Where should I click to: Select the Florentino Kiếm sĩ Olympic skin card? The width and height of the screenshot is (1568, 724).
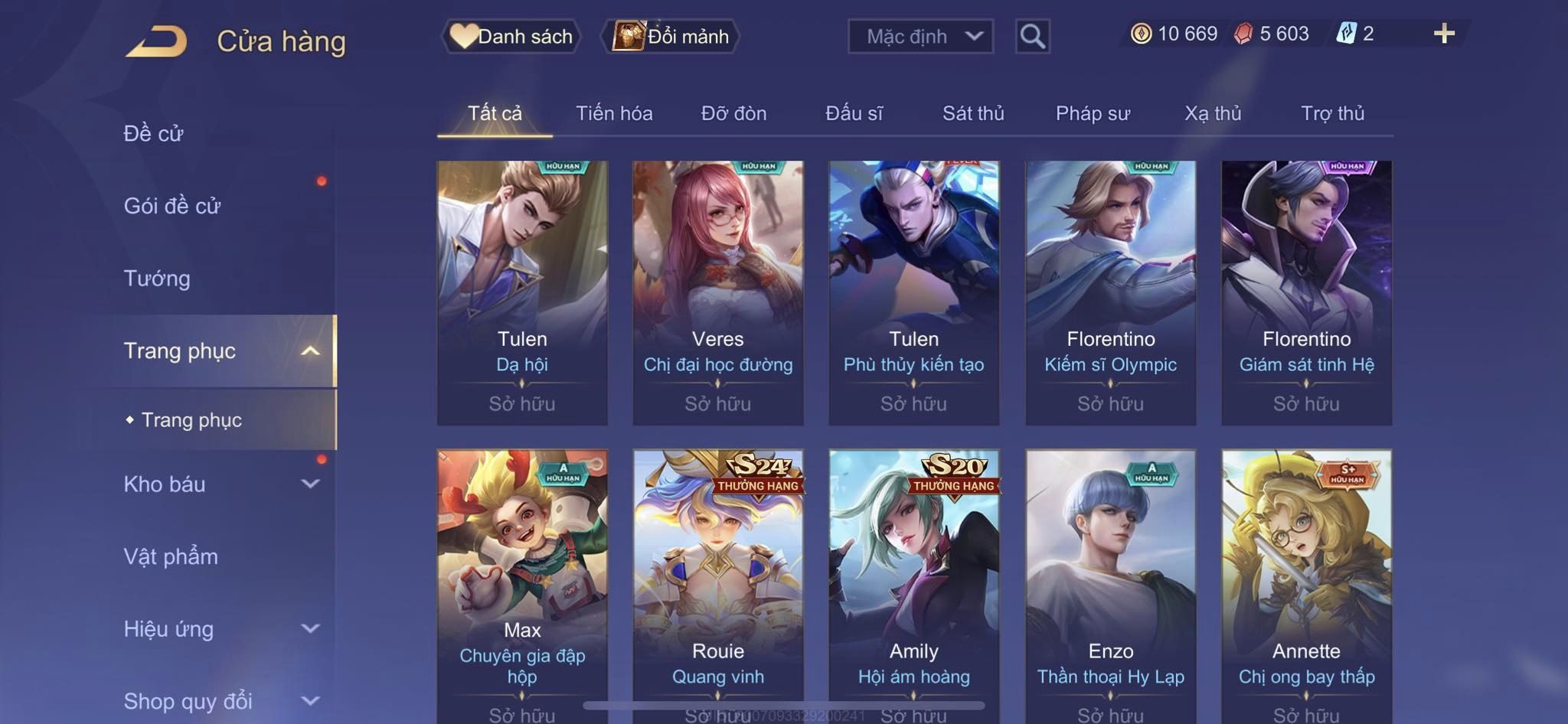pyautogui.click(x=1111, y=292)
